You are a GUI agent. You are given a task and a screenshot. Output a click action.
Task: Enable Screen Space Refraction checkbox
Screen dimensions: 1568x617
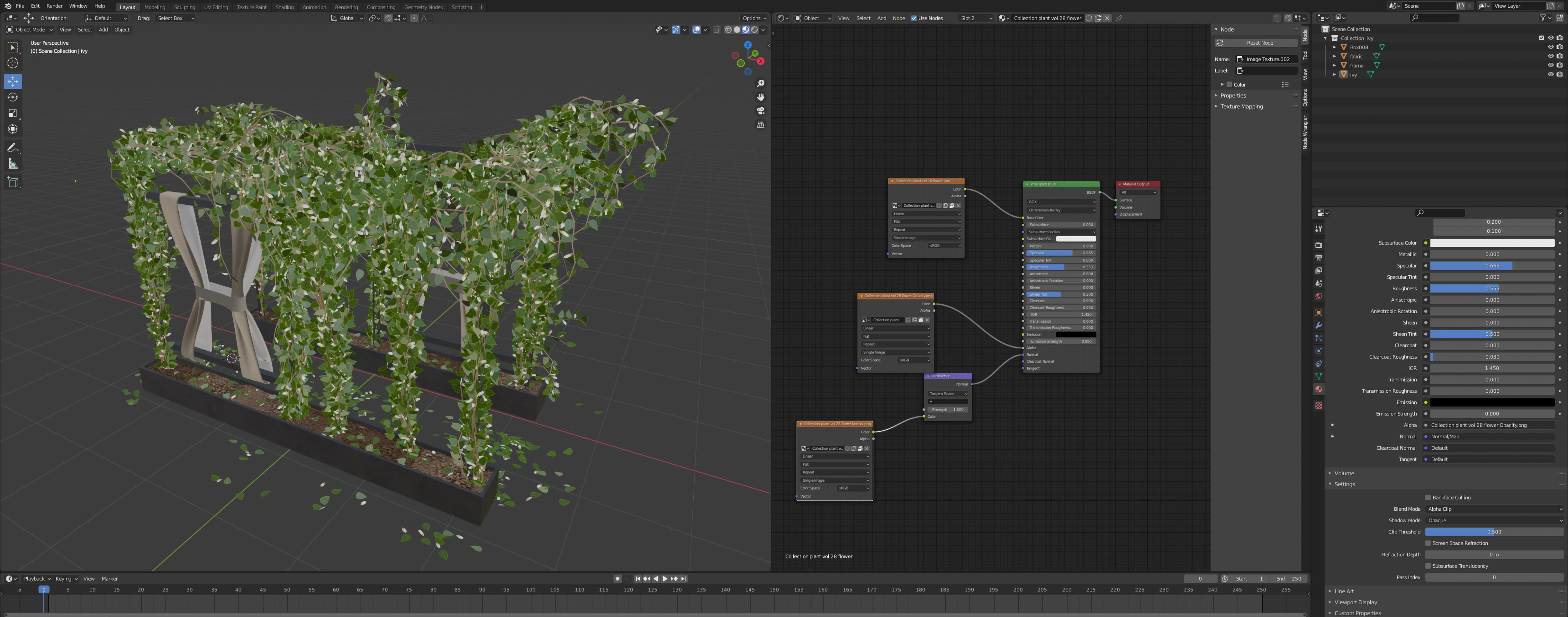pyautogui.click(x=1428, y=543)
